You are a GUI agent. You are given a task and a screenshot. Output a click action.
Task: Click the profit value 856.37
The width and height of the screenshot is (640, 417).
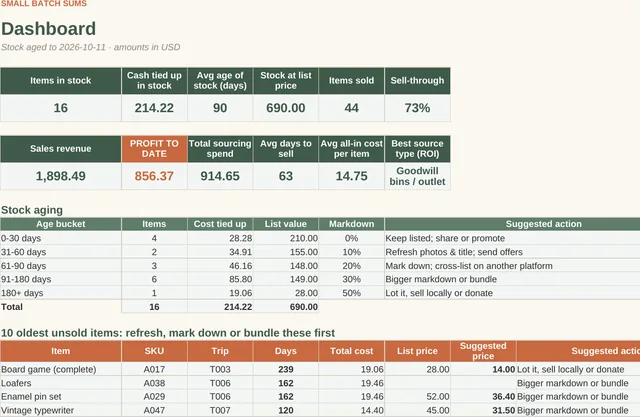(154, 176)
